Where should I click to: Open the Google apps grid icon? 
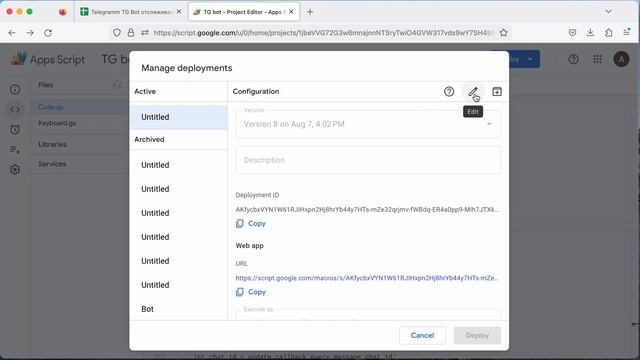(597, 59)
